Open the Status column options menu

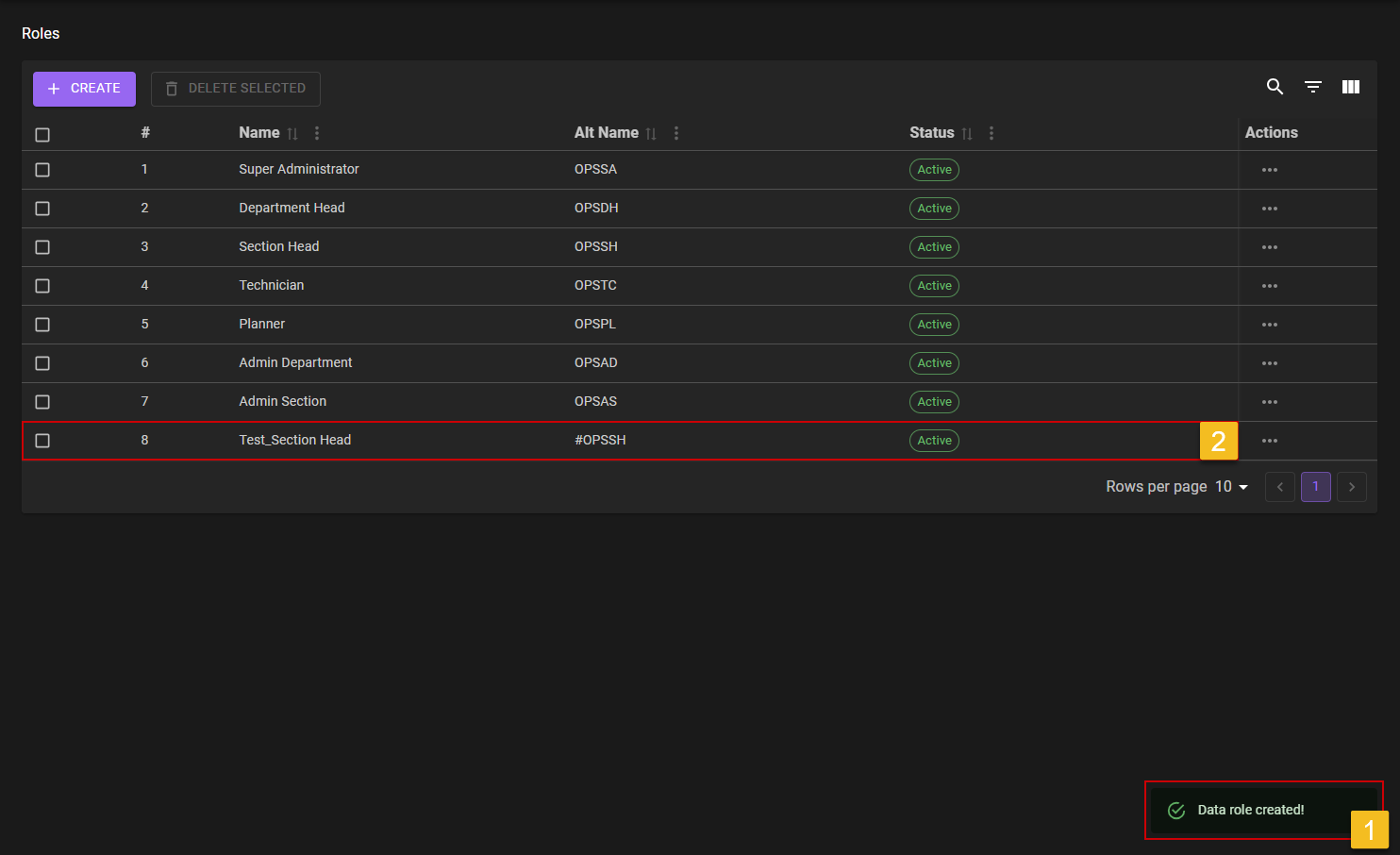(991, 134)
